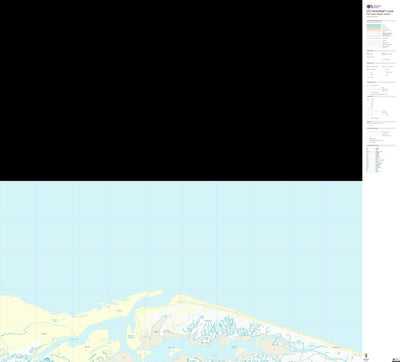Select the blue band in the legend colour key

(x=374, y=25)
